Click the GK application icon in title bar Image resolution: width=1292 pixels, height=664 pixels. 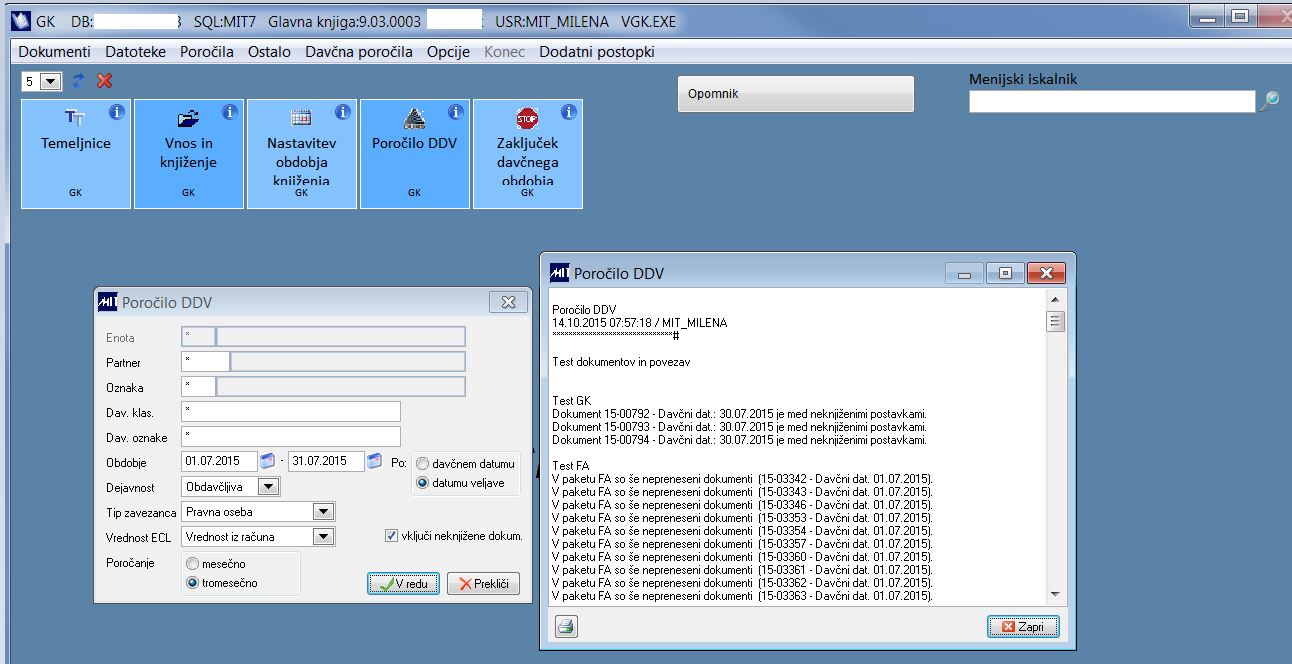pyautogui.click(x=20, y=21)
